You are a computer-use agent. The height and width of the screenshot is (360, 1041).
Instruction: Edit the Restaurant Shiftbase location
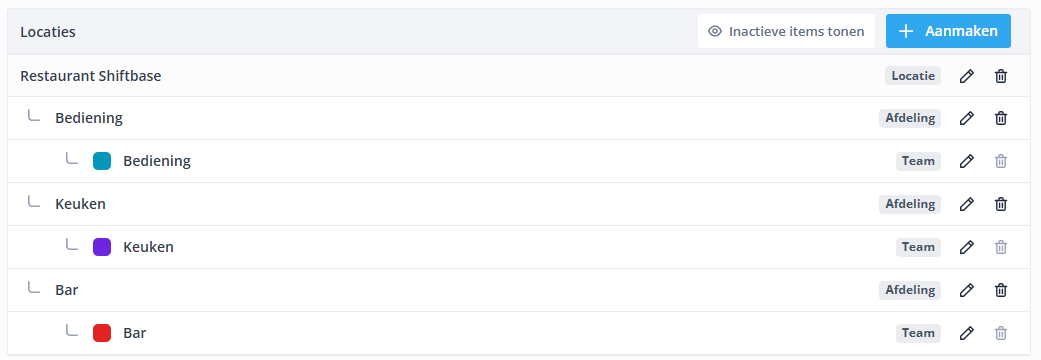pyautogui.click(x=967, y=76)
